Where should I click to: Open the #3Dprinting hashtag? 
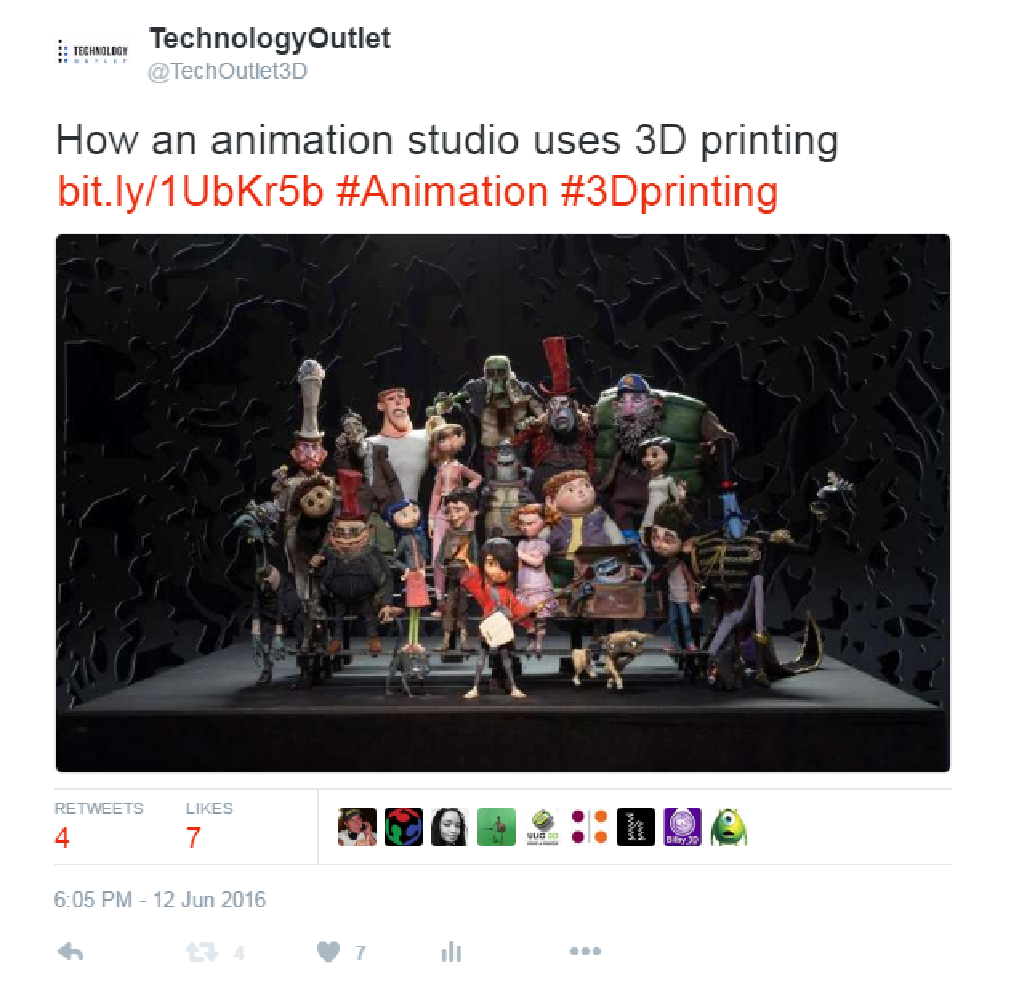pos(669,192)
